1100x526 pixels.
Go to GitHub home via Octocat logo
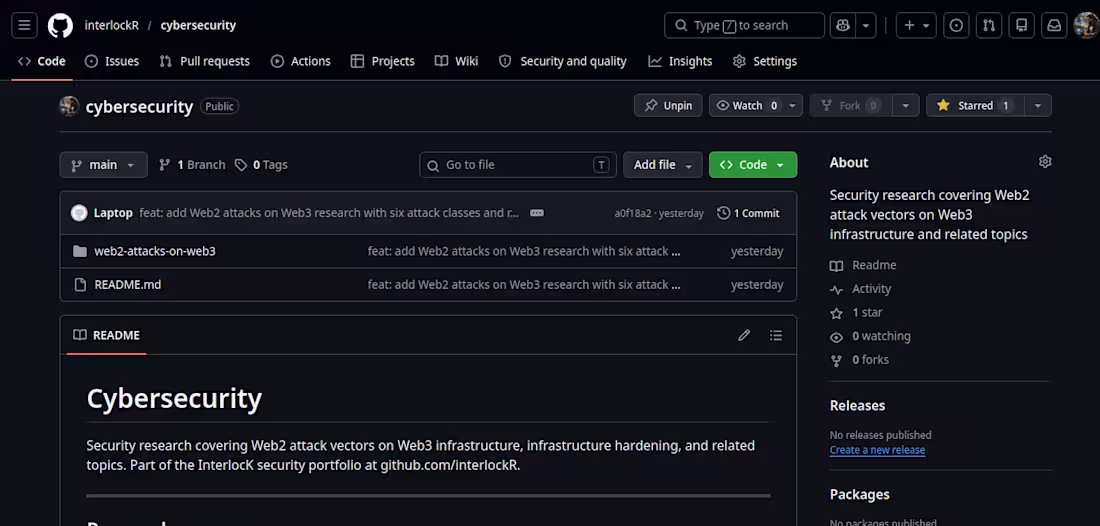coord(60,25)
